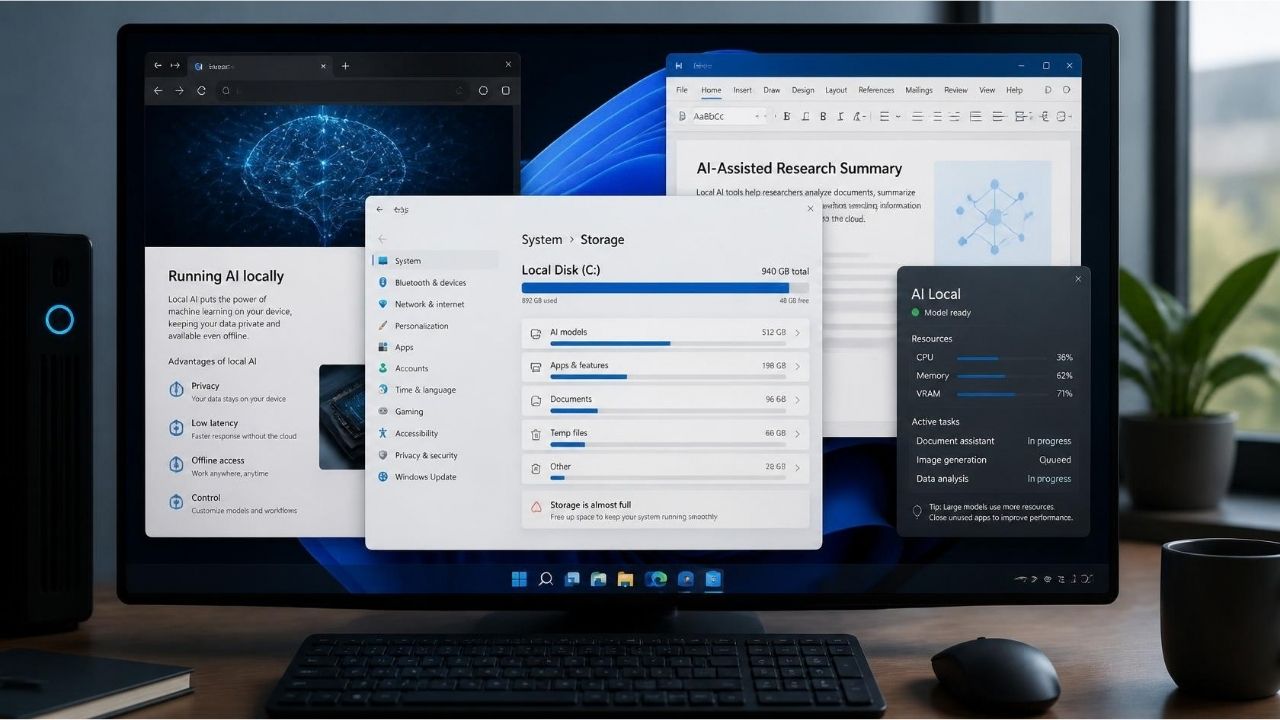
Task: Expand the Documents storage row chevron
Action: pyautogui.click(x=797, y=400)
